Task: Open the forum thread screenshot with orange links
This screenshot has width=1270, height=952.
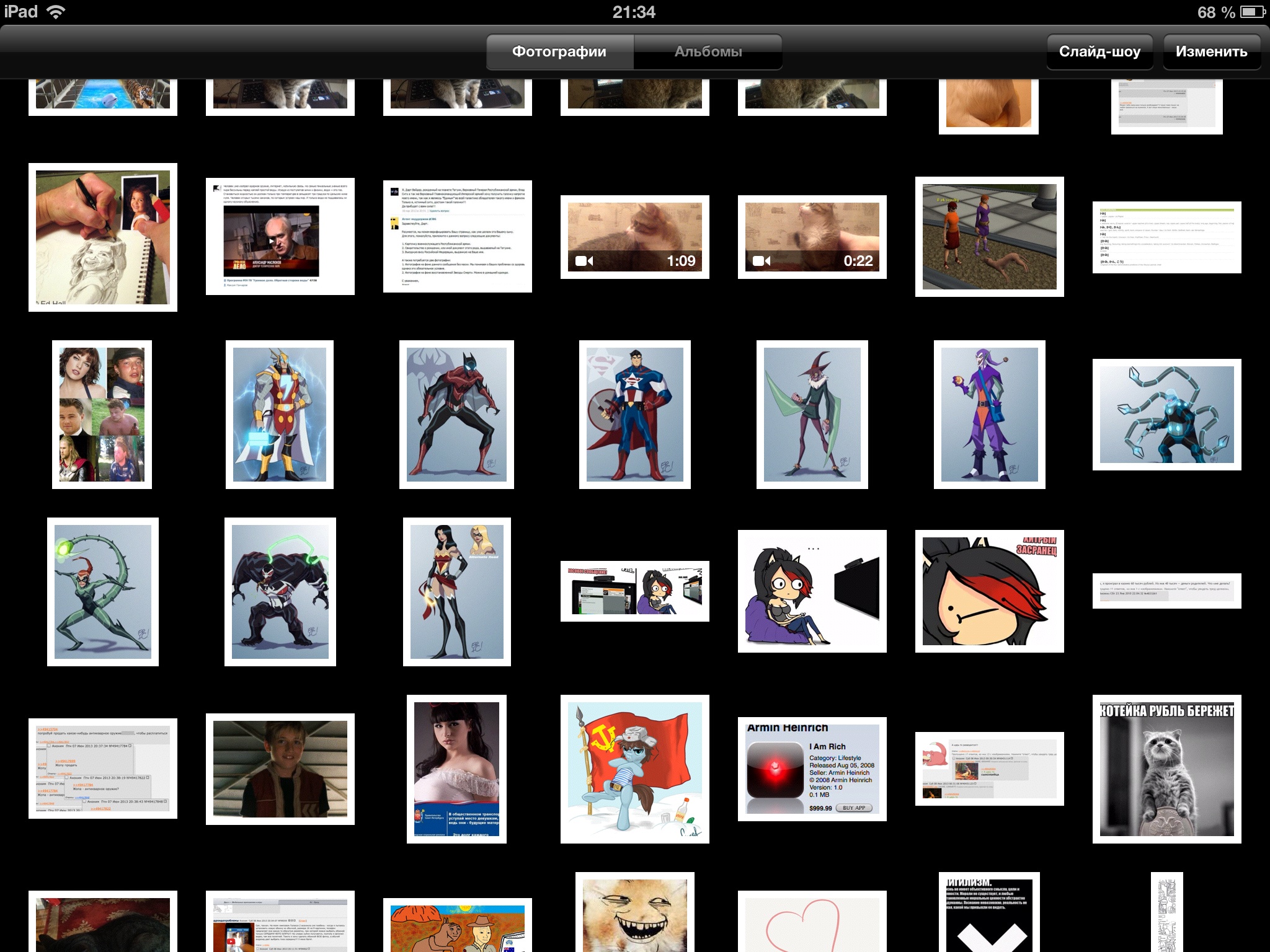Action: point(103,769)
